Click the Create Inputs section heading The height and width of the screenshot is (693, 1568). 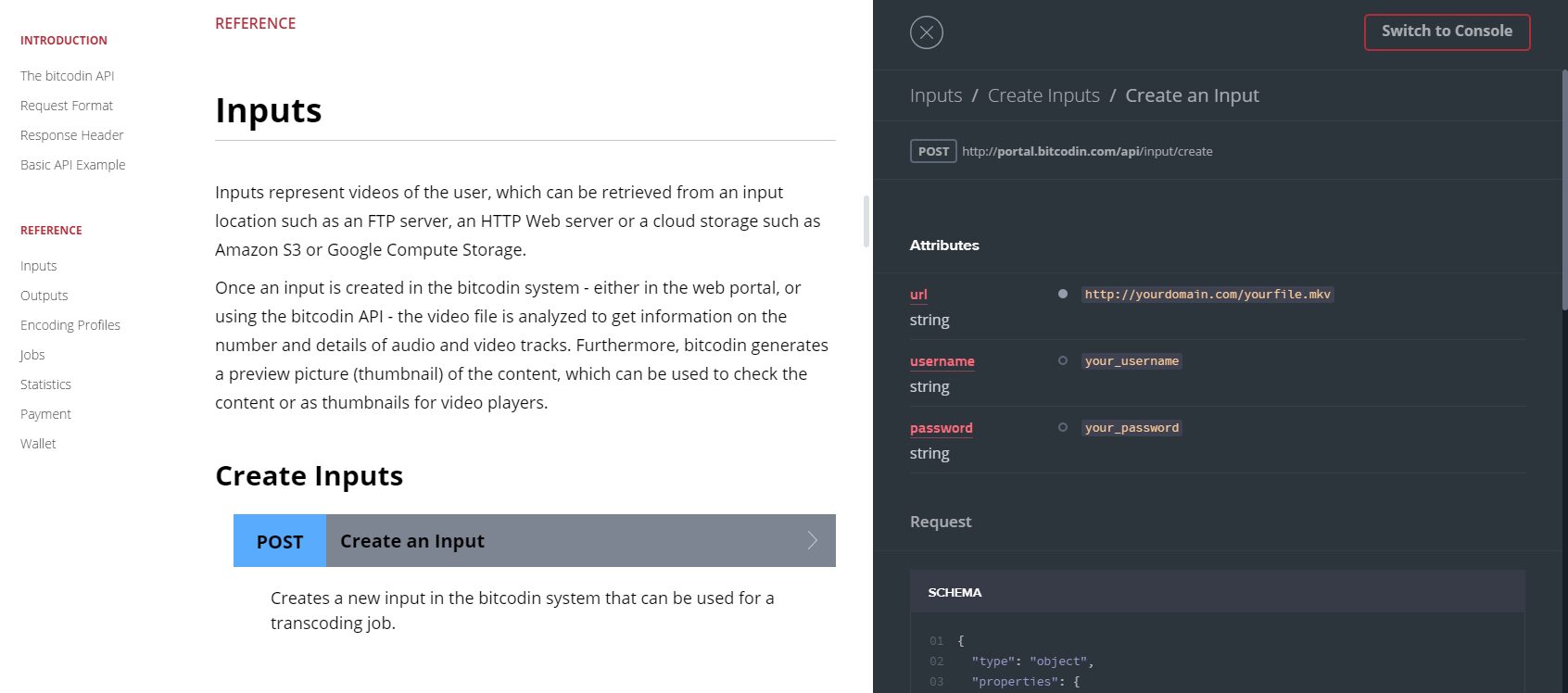309,476
